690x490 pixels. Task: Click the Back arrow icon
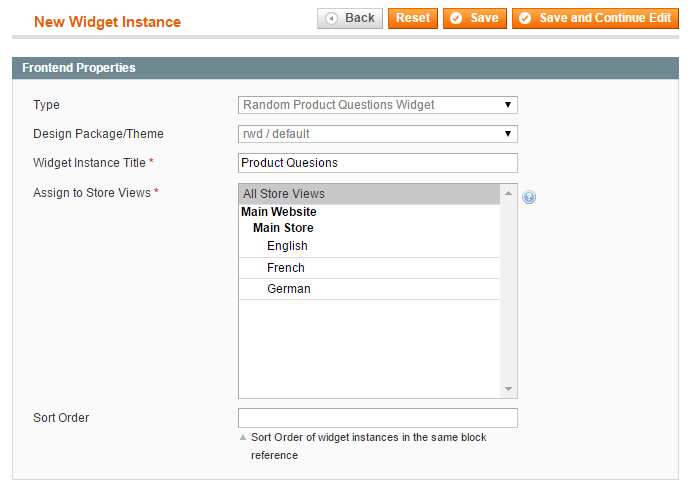coord(331,18)
